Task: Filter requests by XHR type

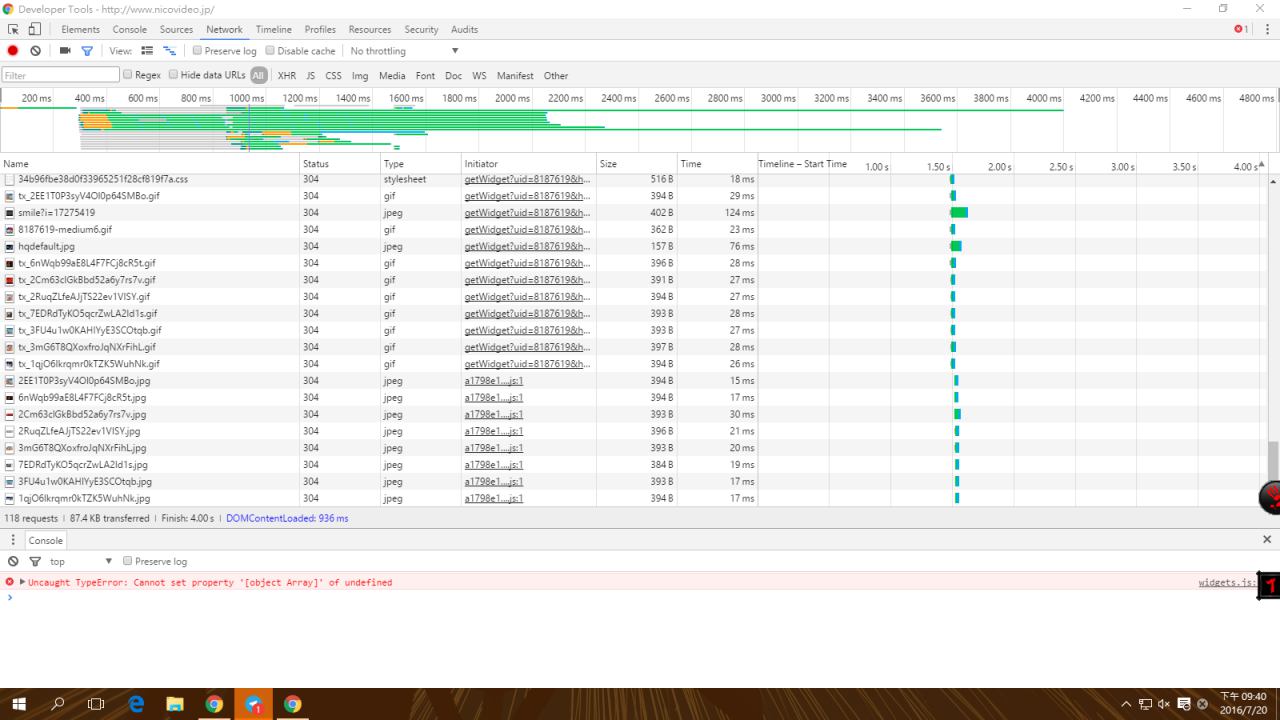Action: click(286, 76)
